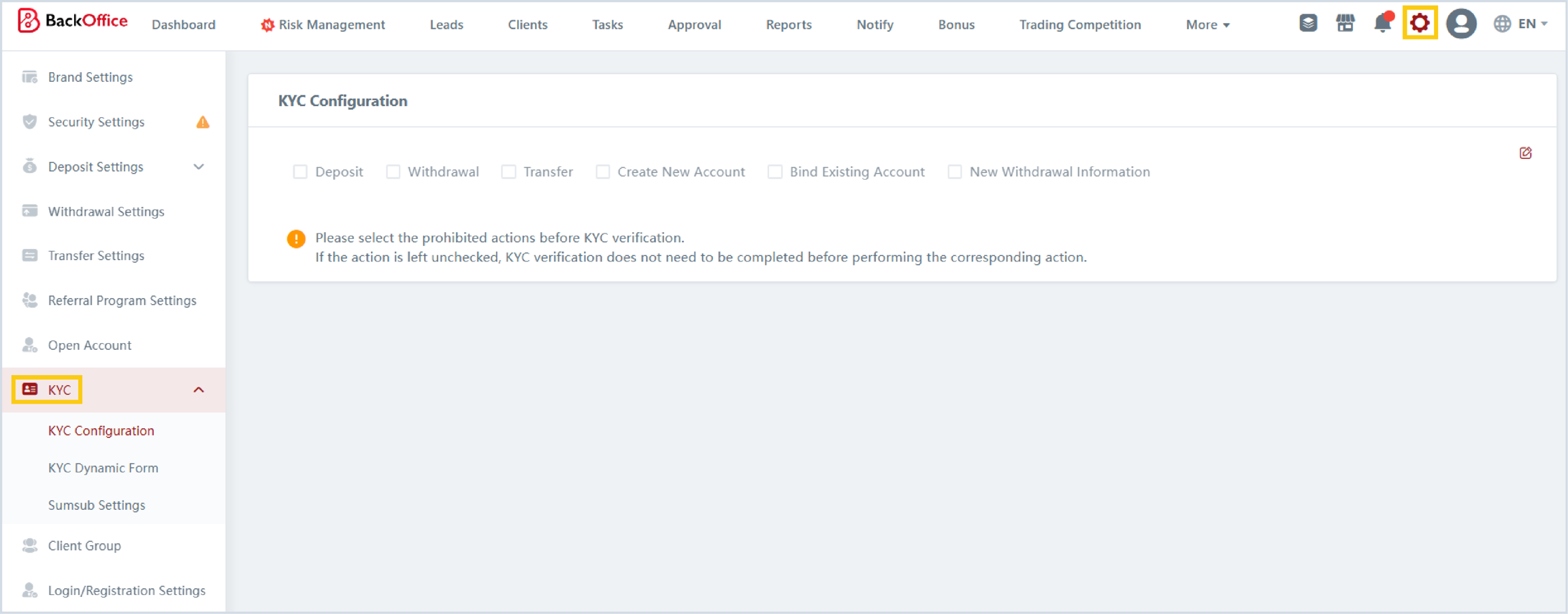Viewport: 1568px width, 614px height.
Task: Toggle the Bind Existing Account checkbox
Action: (x=775, y=172)
